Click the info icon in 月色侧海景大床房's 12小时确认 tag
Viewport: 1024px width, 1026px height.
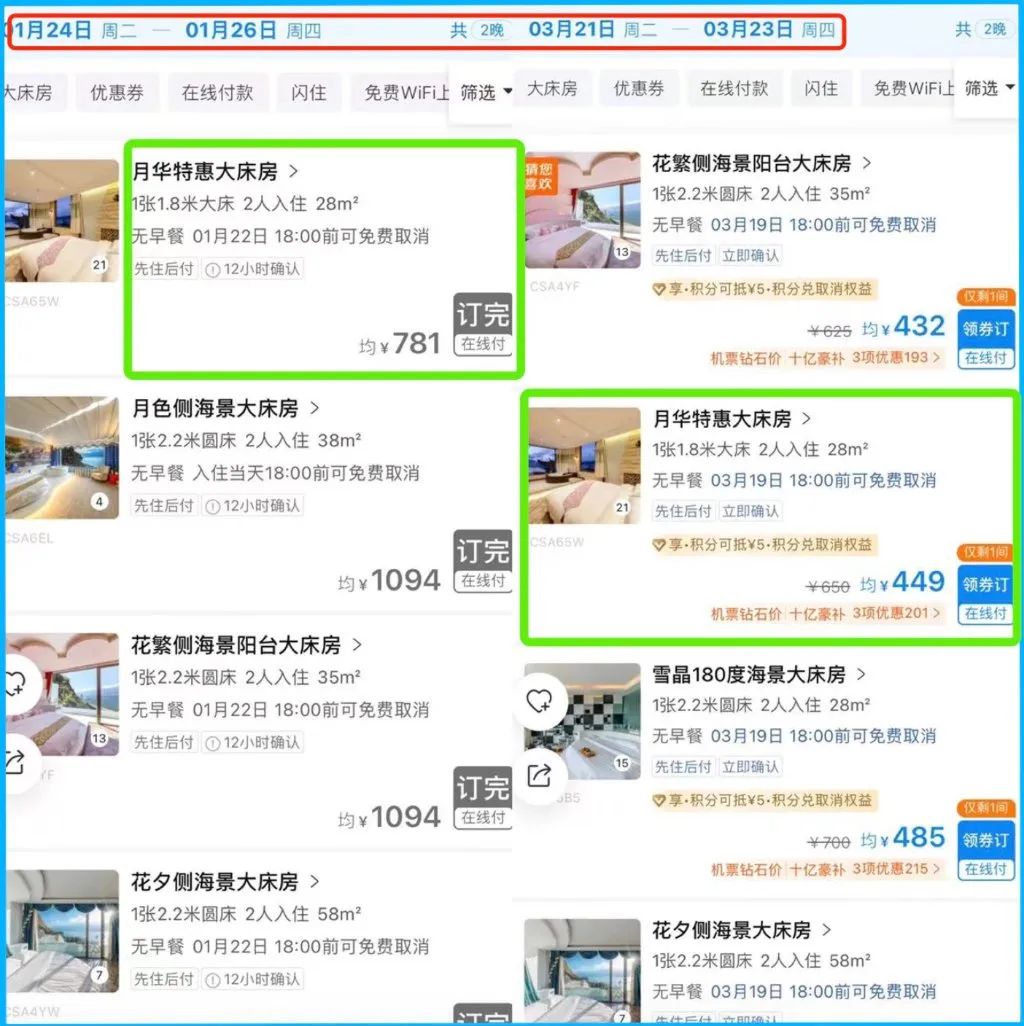212,506
